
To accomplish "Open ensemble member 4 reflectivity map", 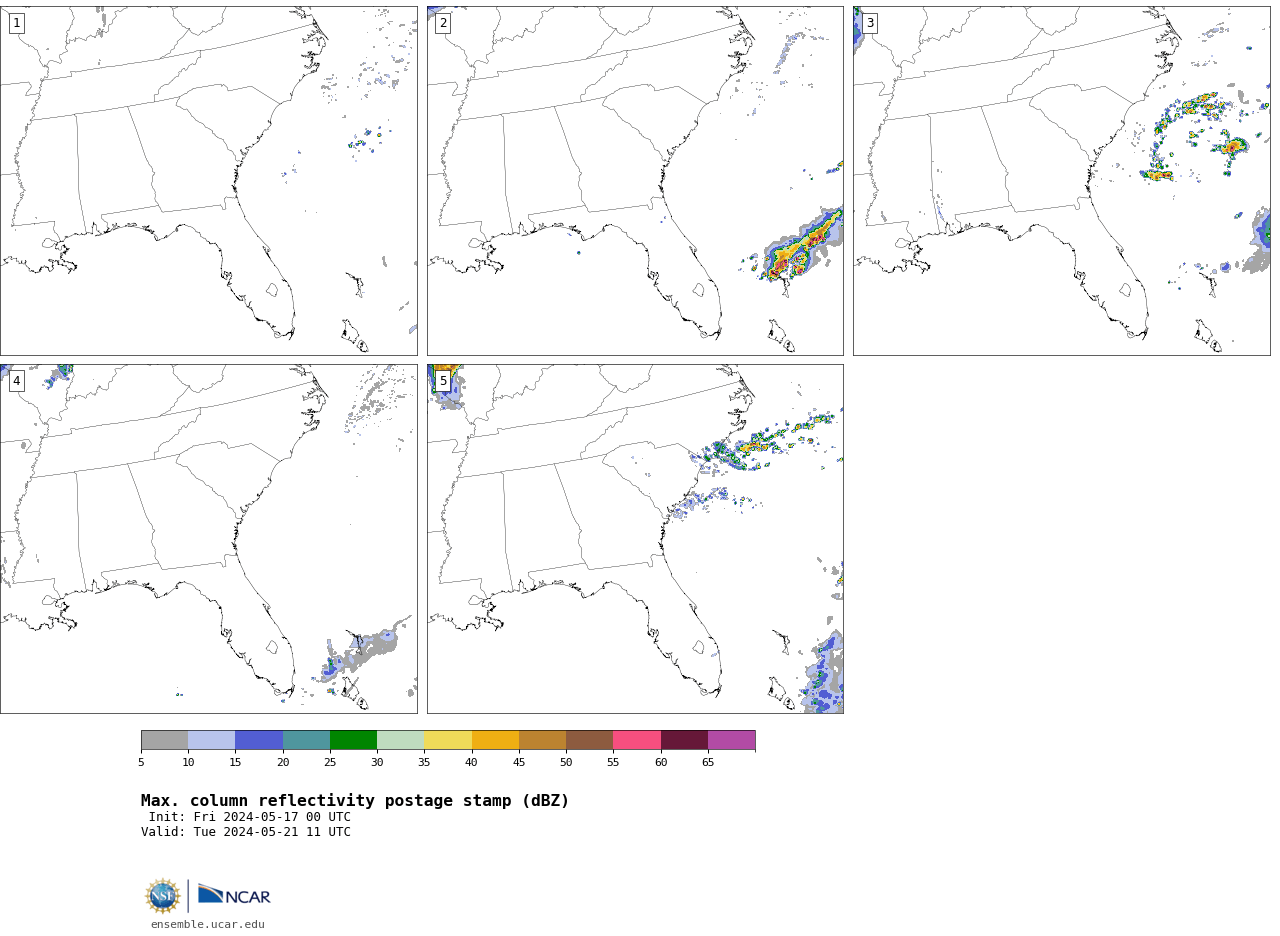I will [209, 539].
